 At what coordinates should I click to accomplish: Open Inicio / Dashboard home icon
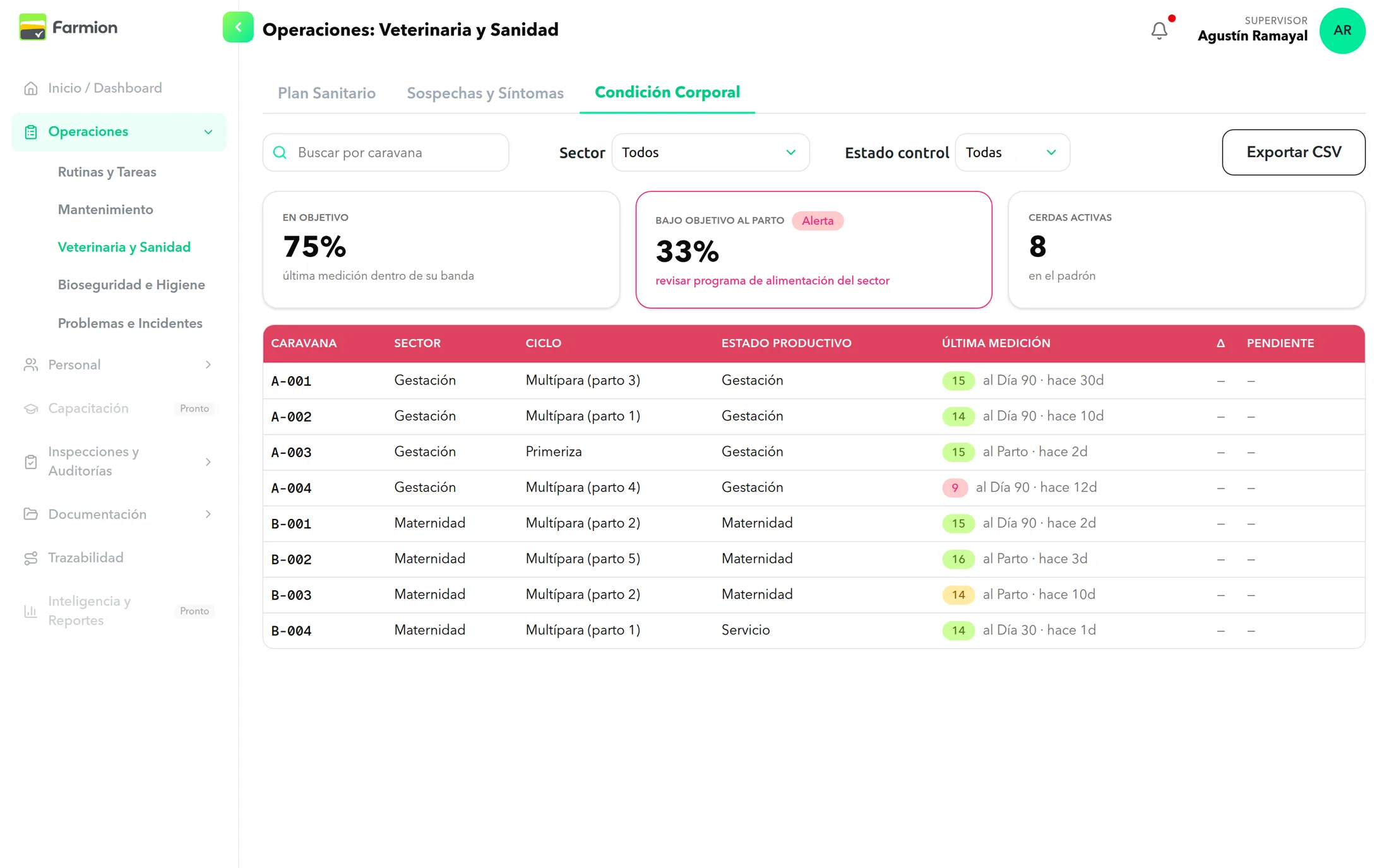click(x=31, y=88)
